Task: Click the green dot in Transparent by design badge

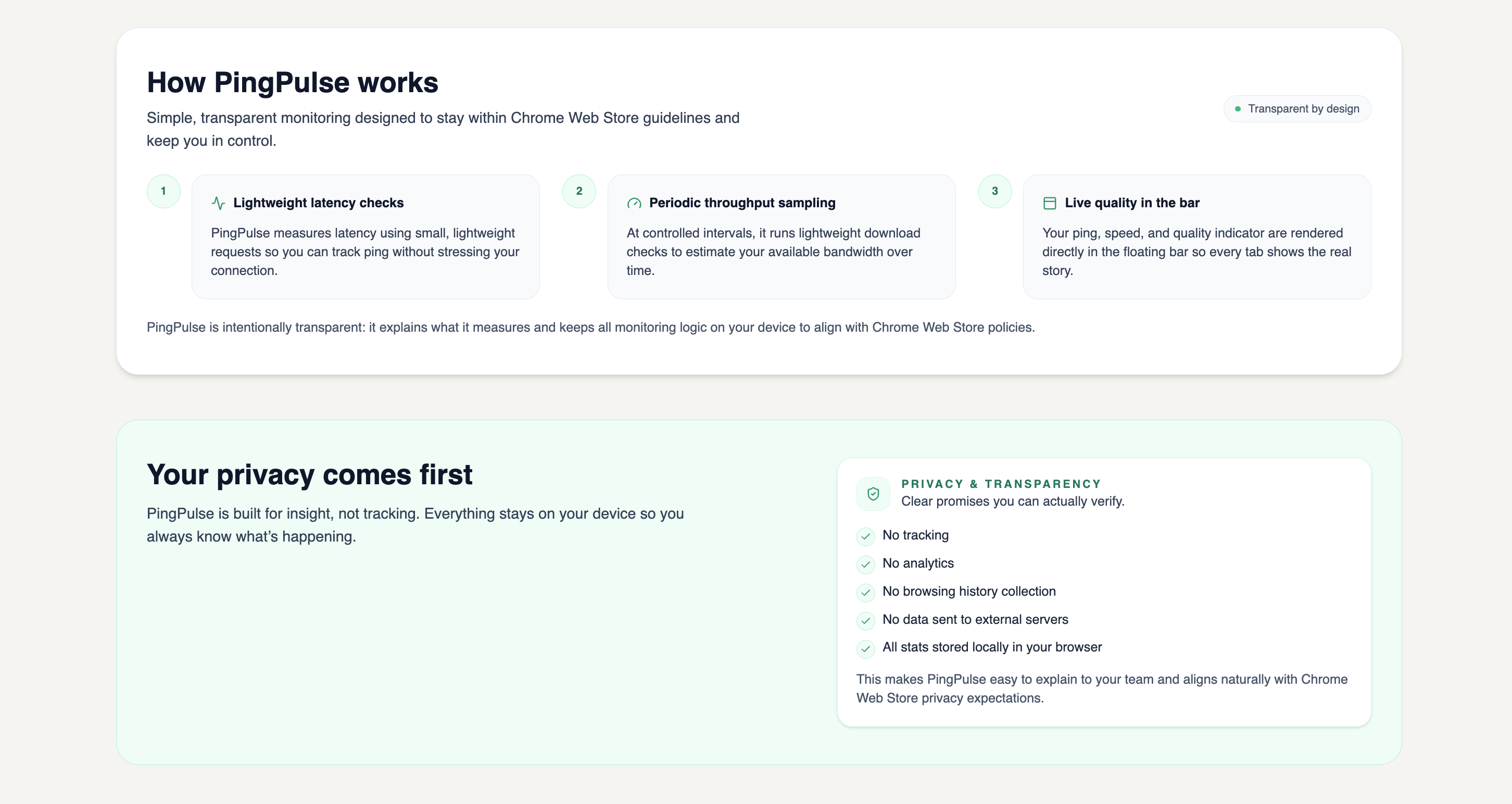Action: point(1237,108)
